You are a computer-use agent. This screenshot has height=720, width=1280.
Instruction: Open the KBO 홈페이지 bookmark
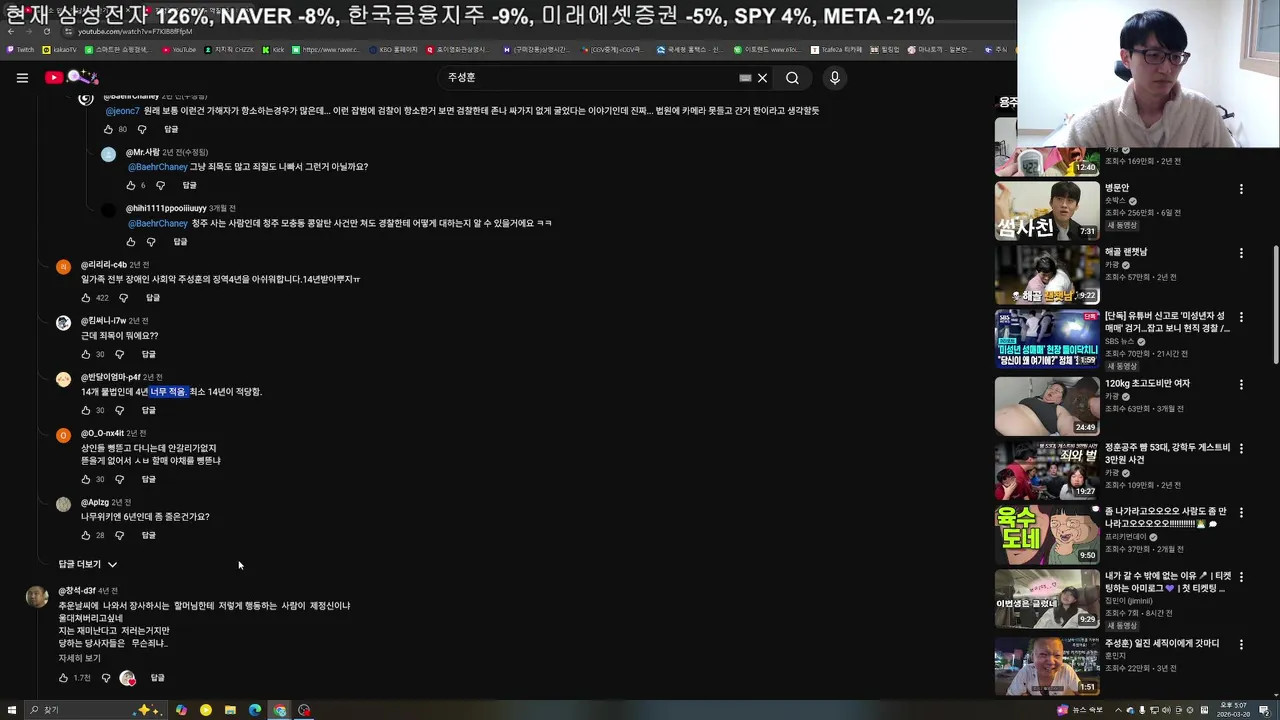[x=393, y=49]
